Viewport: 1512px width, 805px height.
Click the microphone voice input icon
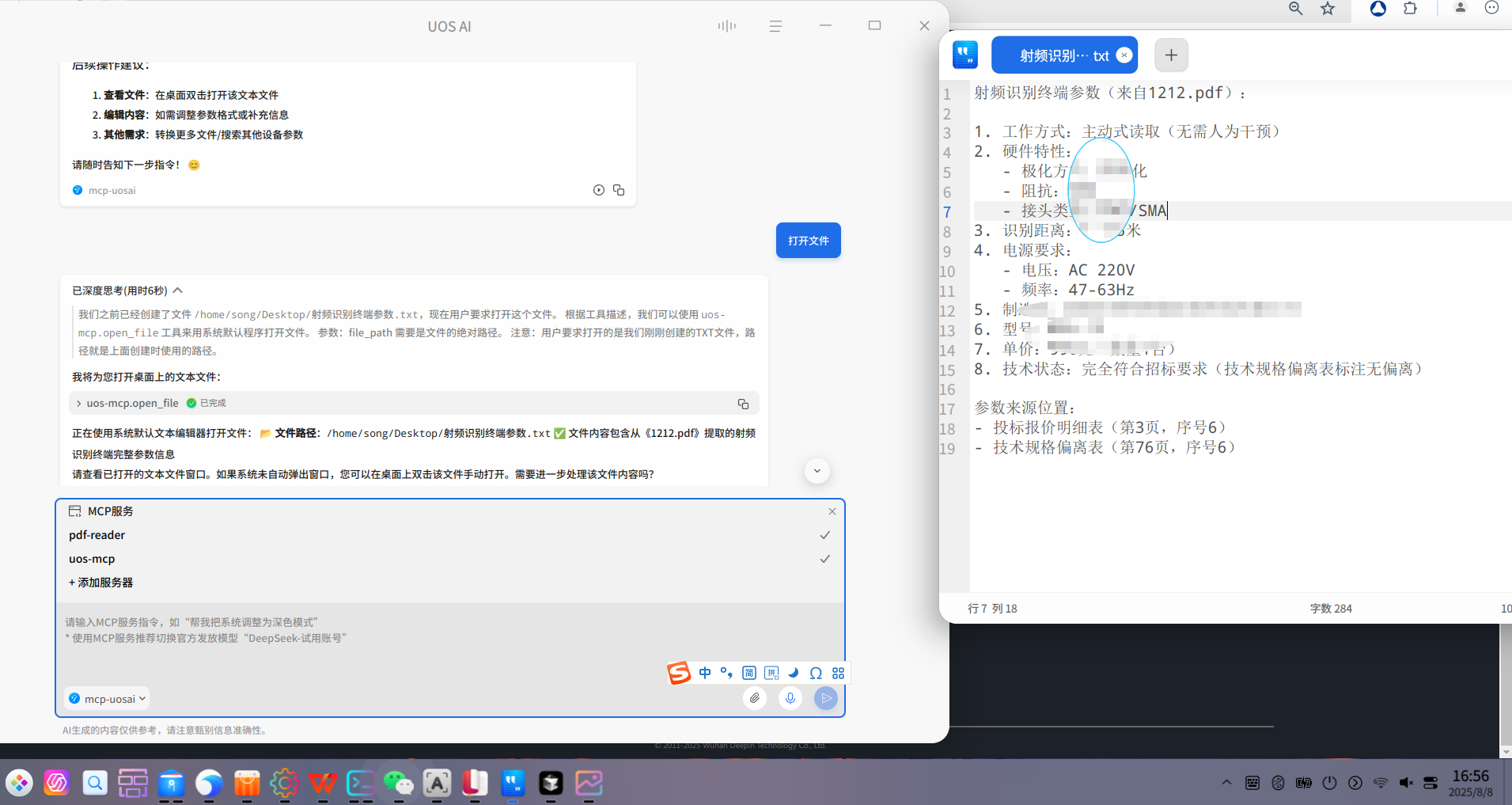click(790, 698)
